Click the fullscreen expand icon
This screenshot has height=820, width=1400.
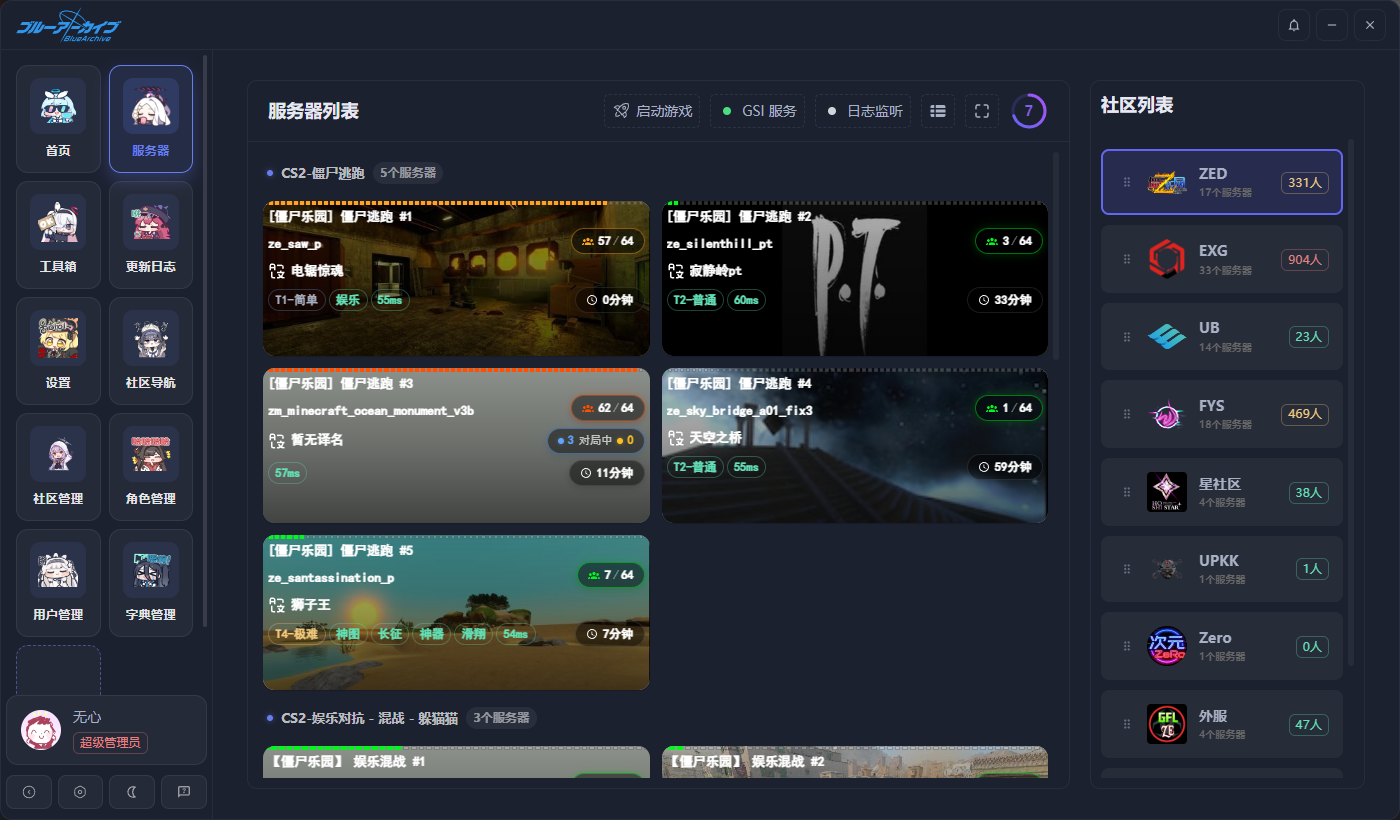click(982, 111)
